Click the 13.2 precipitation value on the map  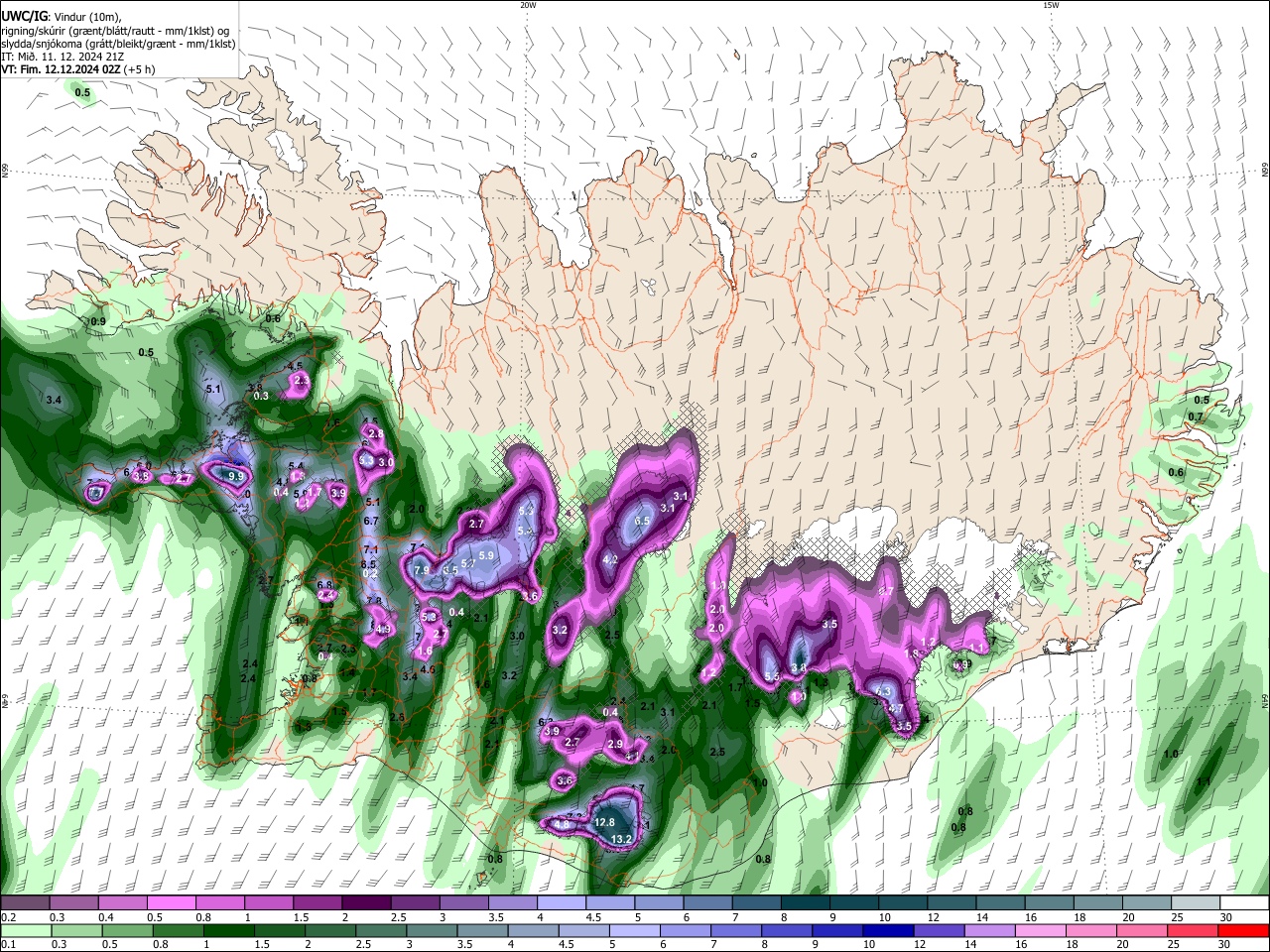[x=622, y=840]
